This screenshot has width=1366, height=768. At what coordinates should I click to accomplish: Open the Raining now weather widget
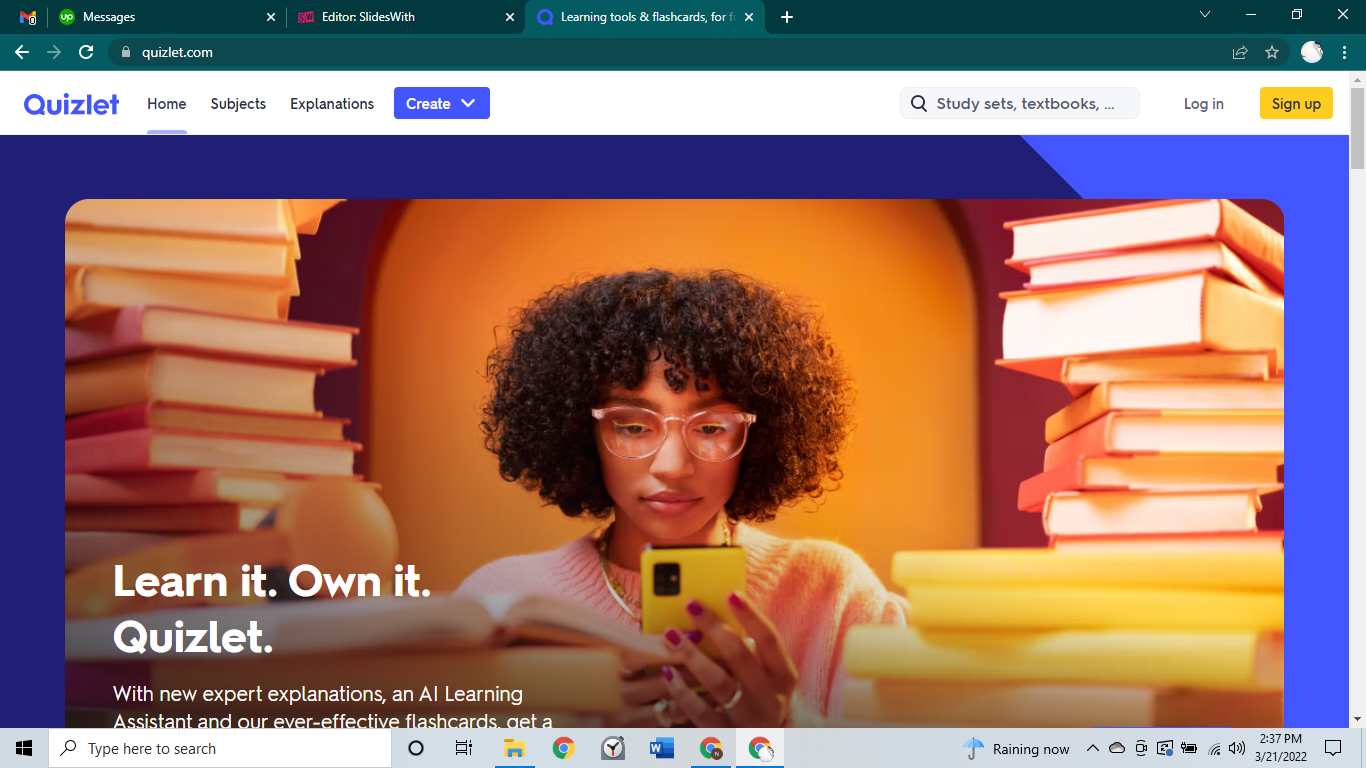(x=1016, y=749)
